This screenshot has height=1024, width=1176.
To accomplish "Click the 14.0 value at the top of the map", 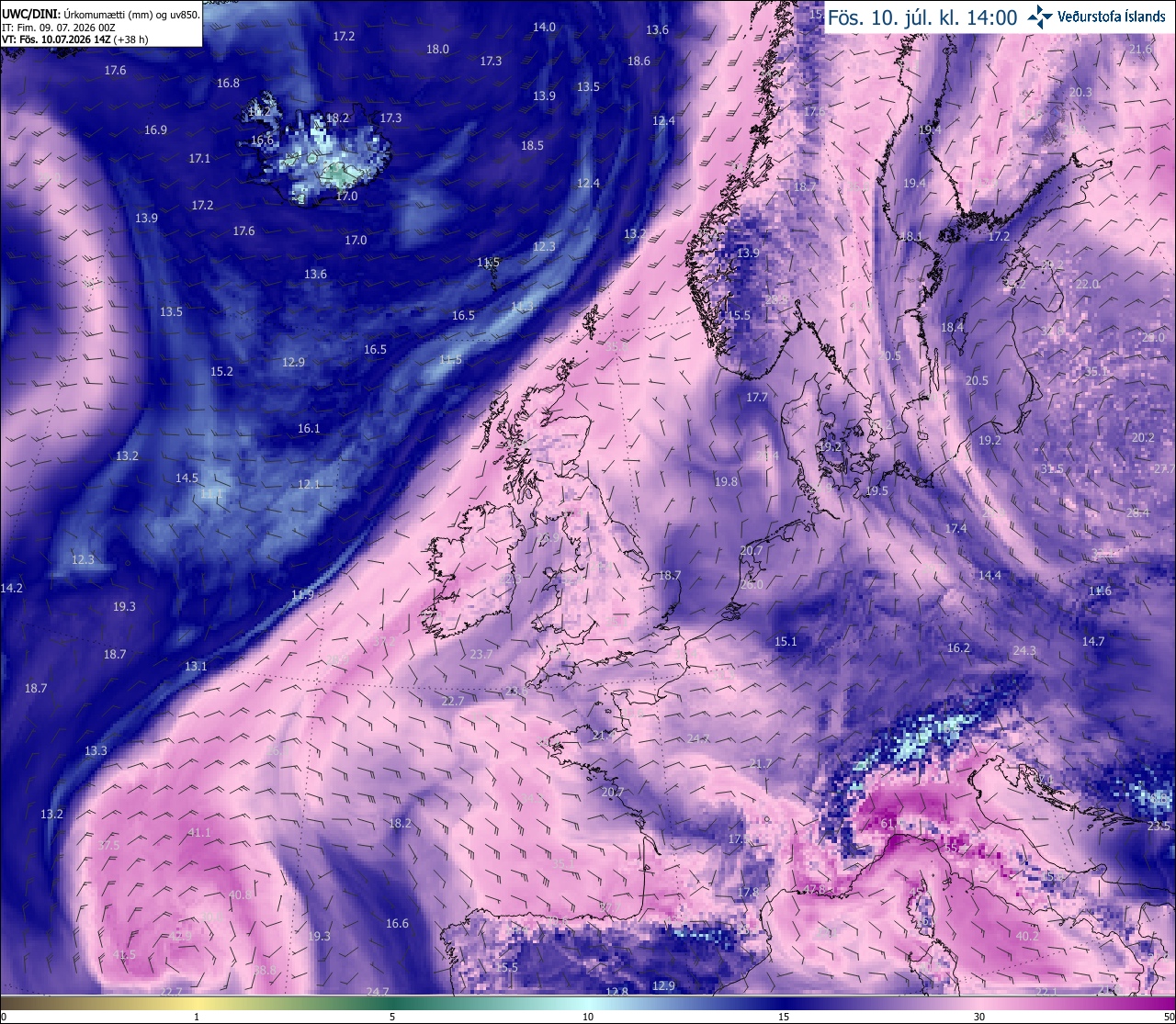I will (544, 28).
